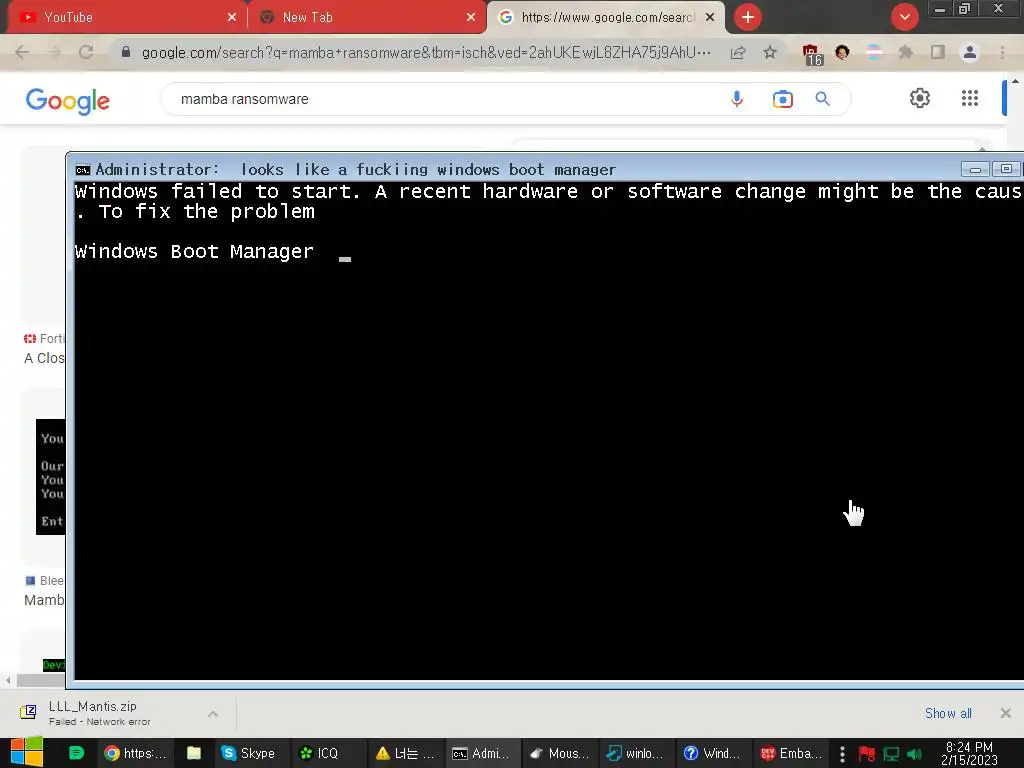Viewport: 1024px width, 768px height.
Task: Show hidden taskbar items dots
Action: click(842, 754)
